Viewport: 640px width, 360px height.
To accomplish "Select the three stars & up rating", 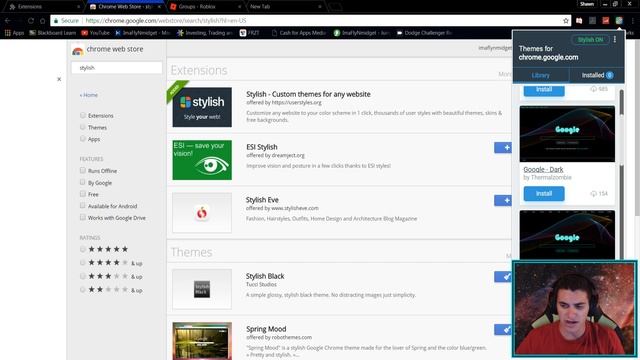I will 83,276.
